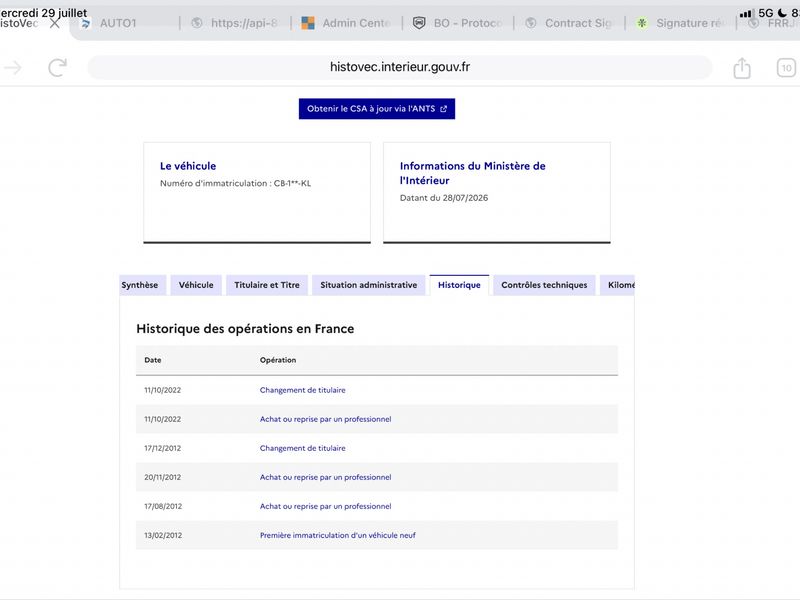Tap the Do Not Disturb moon icon

click(782, 13)
